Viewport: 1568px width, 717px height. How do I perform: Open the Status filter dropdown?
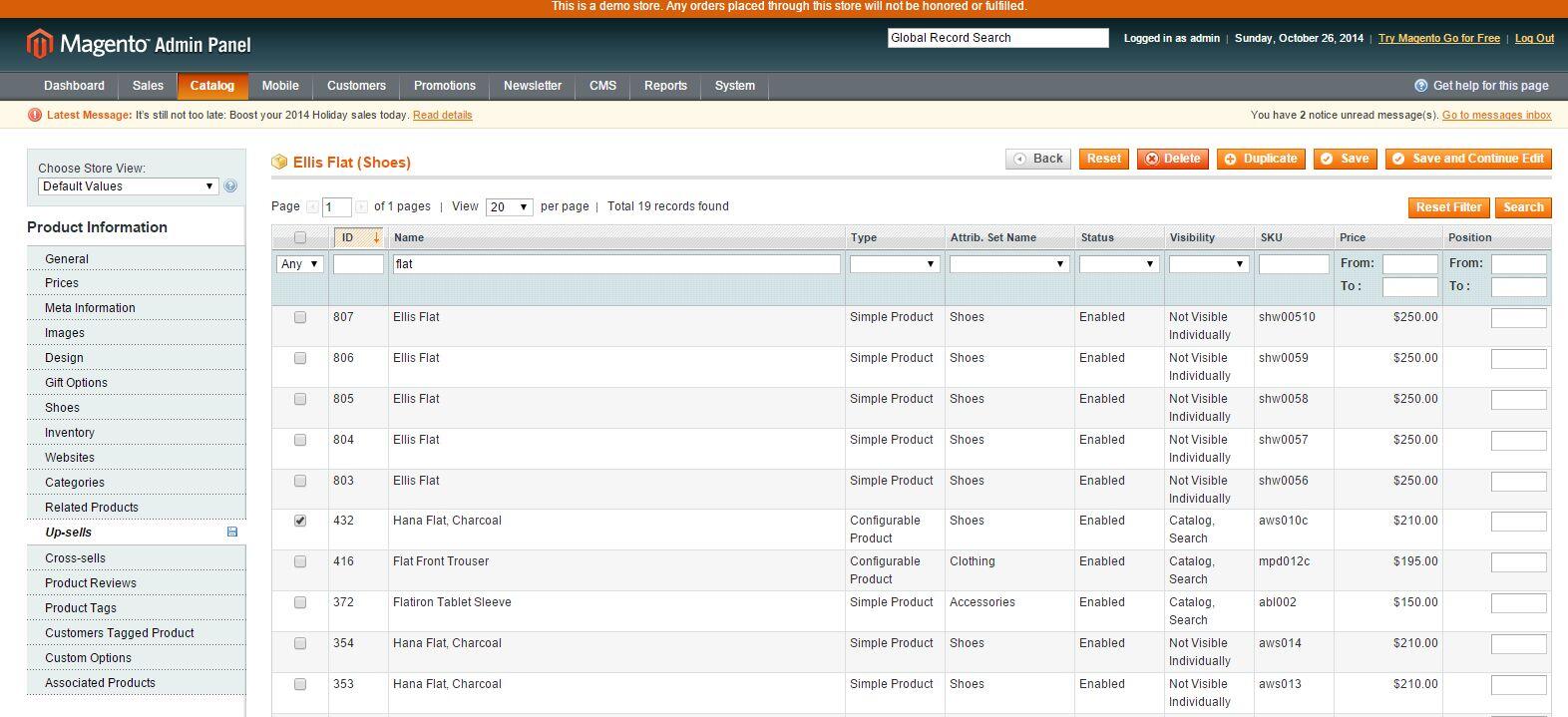tap(1119, 264)
